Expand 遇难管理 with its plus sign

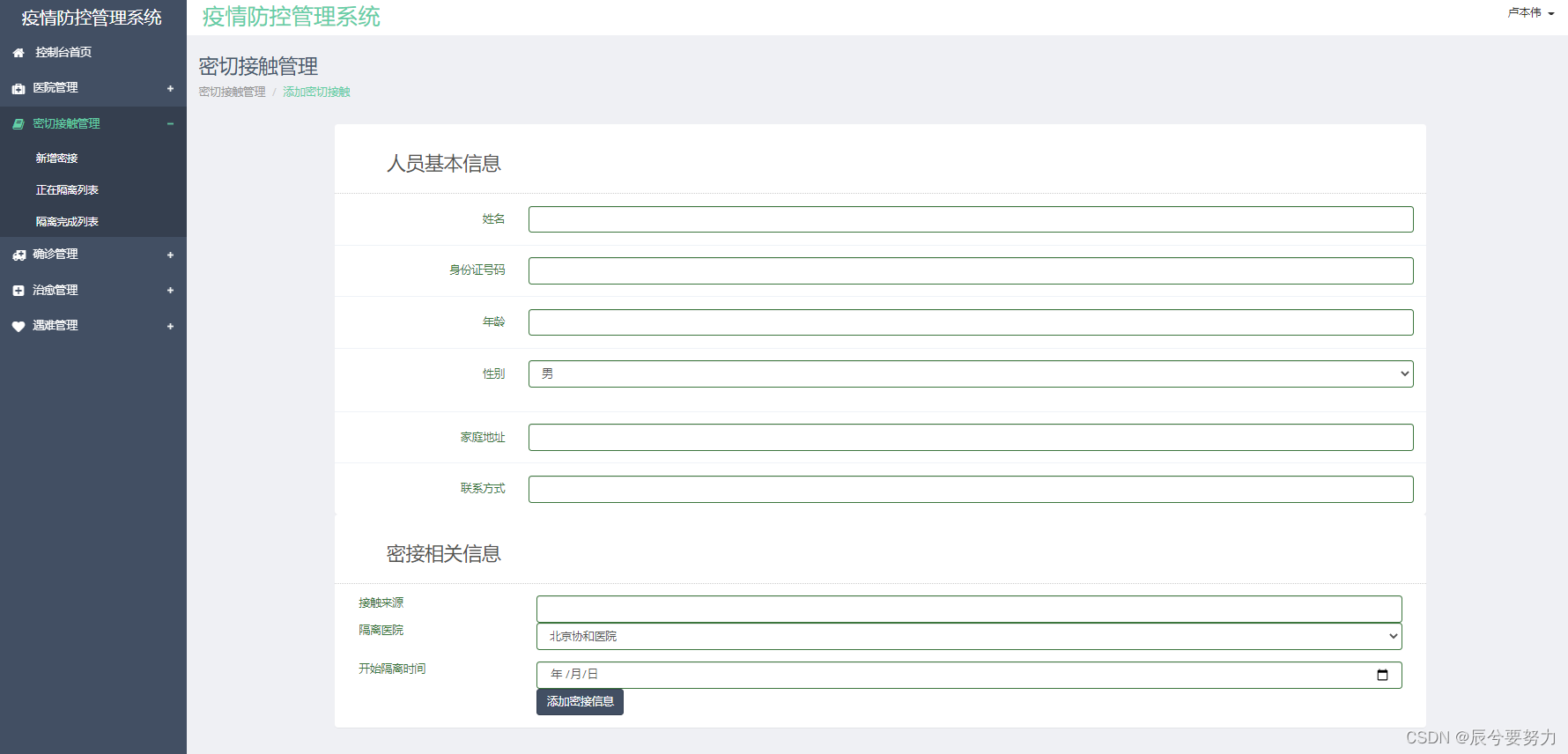[x=170, y=326]
